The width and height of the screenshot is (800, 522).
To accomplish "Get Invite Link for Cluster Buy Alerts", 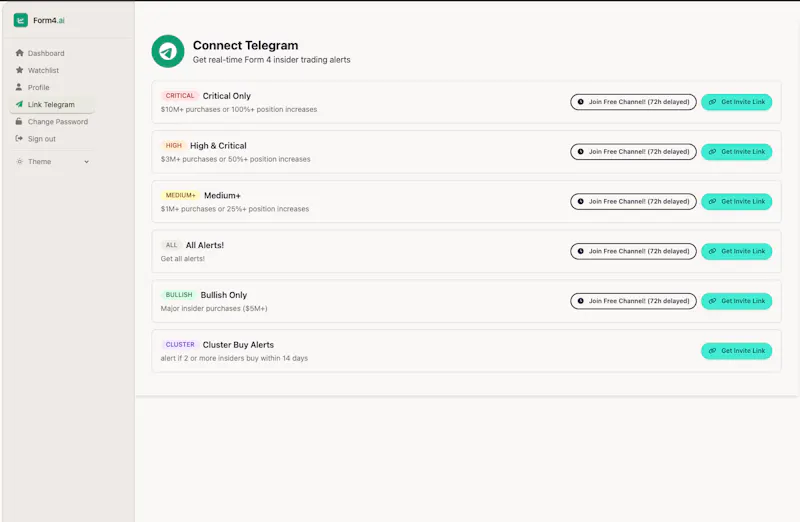I will point(736,351).
